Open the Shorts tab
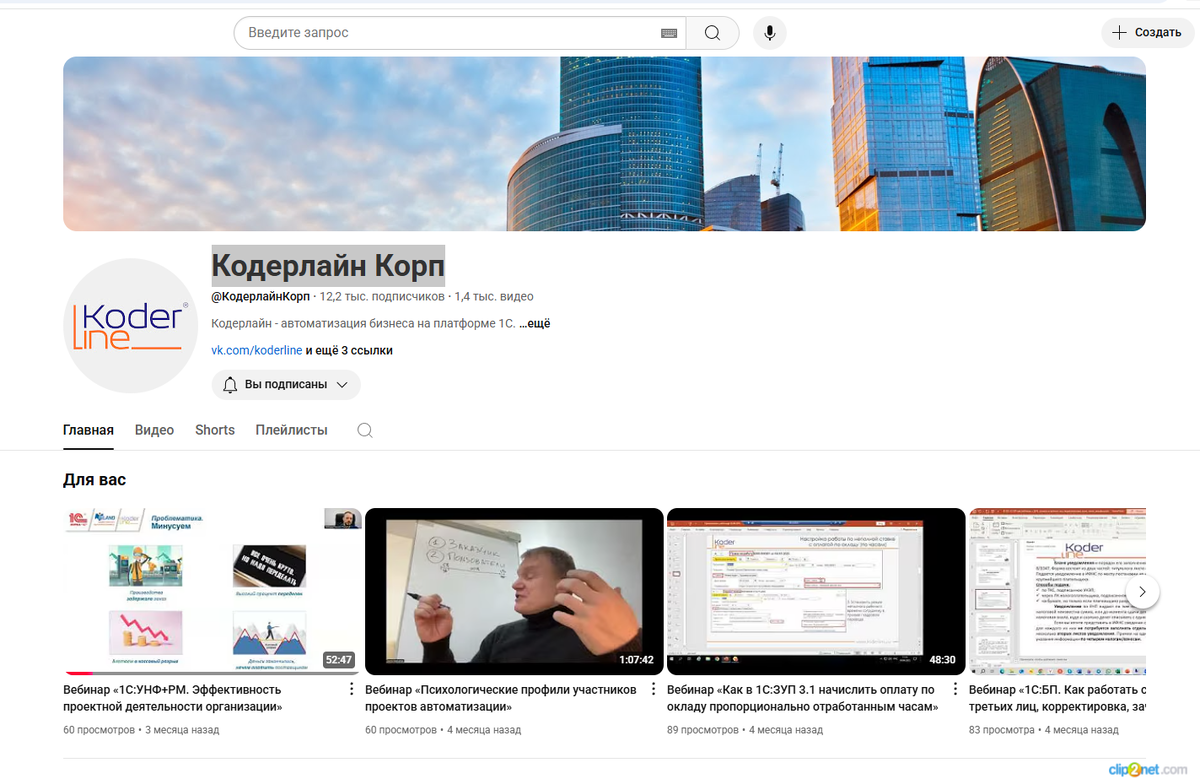Image resolution: width=1200 pixels, height=779 pixels. [215, 430]
